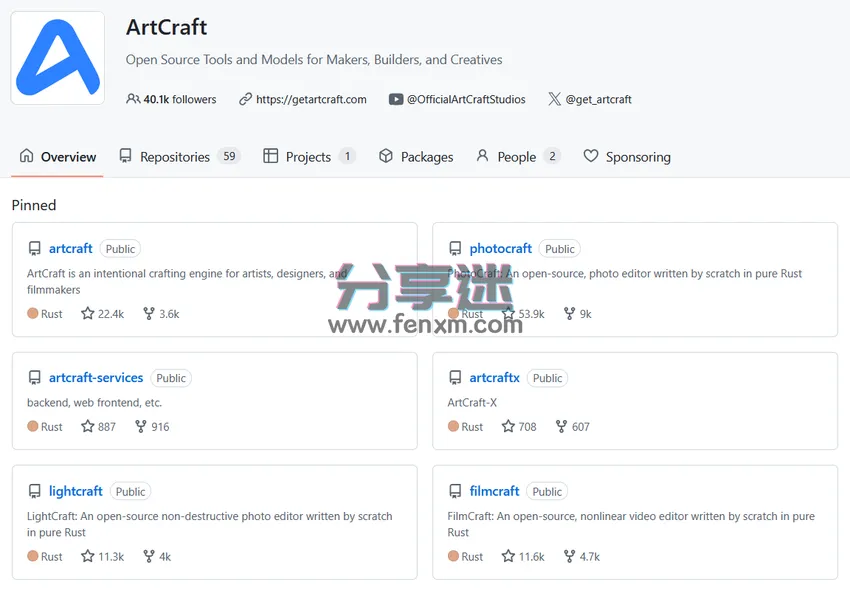This screenshot has width=850, height=599.
Task: Click the home icon on Overview tab
Action: point(27,156)
